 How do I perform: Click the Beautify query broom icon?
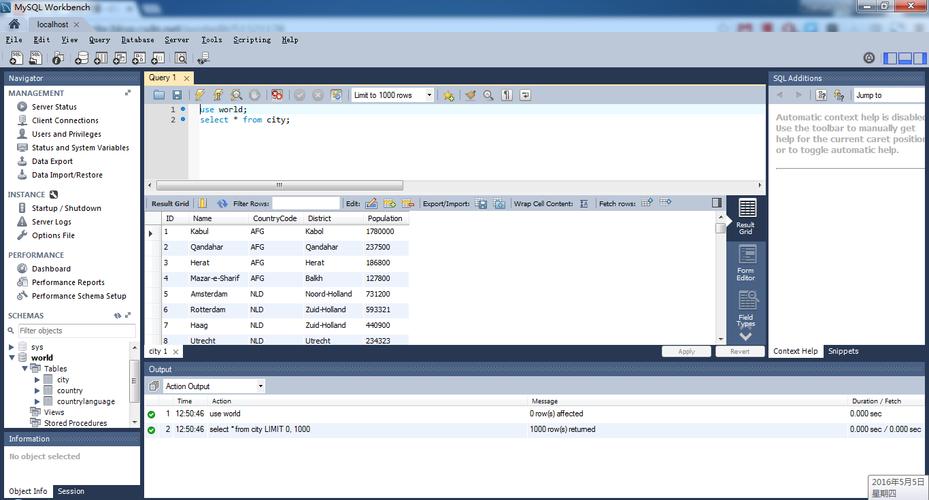coord(470,95)
